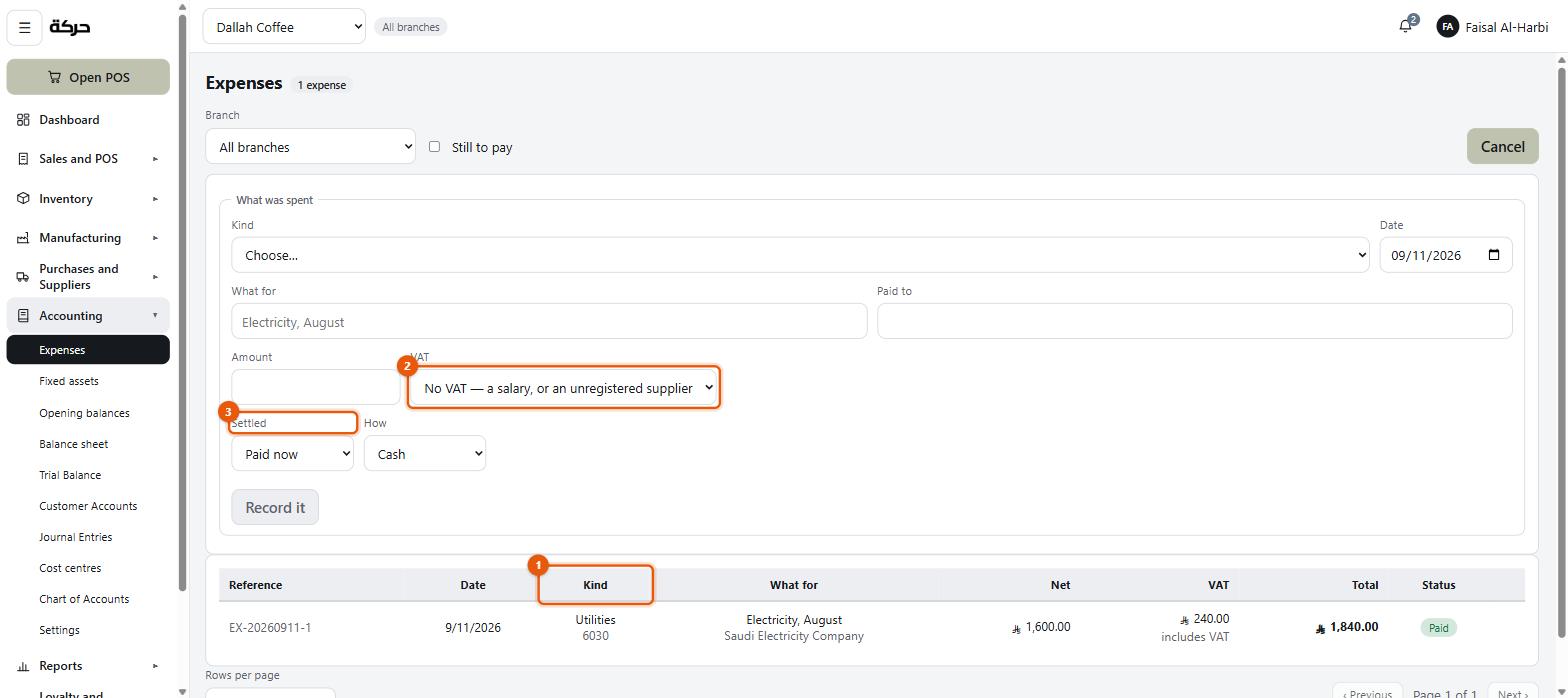
Task: Click the Inventory box icon
Action: click(x=23, y=199)
